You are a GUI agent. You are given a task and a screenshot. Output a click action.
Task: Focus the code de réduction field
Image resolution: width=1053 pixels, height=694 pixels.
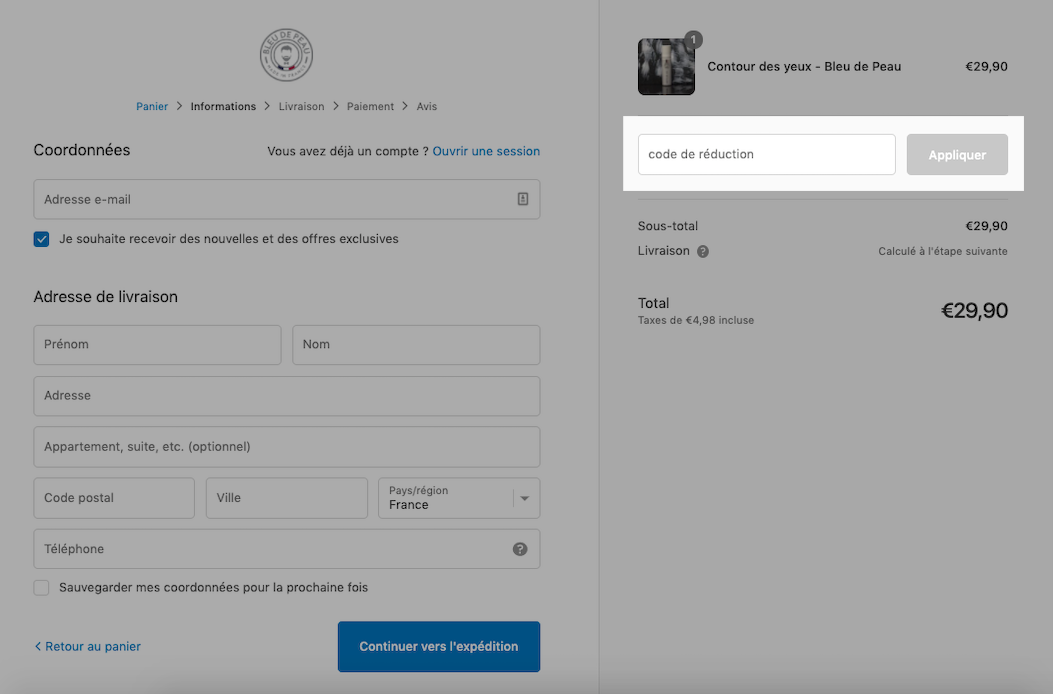point(766,155)
